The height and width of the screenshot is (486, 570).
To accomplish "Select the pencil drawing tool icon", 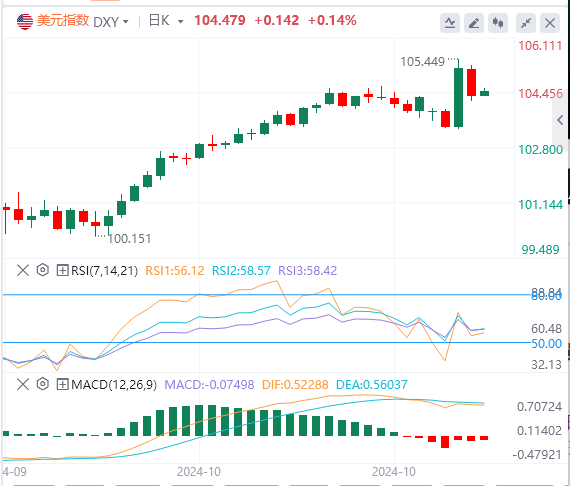I will point(474,23).
